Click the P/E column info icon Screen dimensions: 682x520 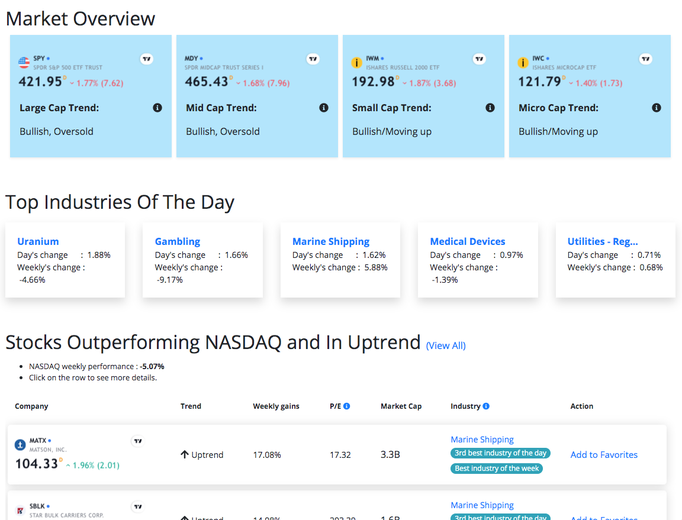[x=347, y=406]
